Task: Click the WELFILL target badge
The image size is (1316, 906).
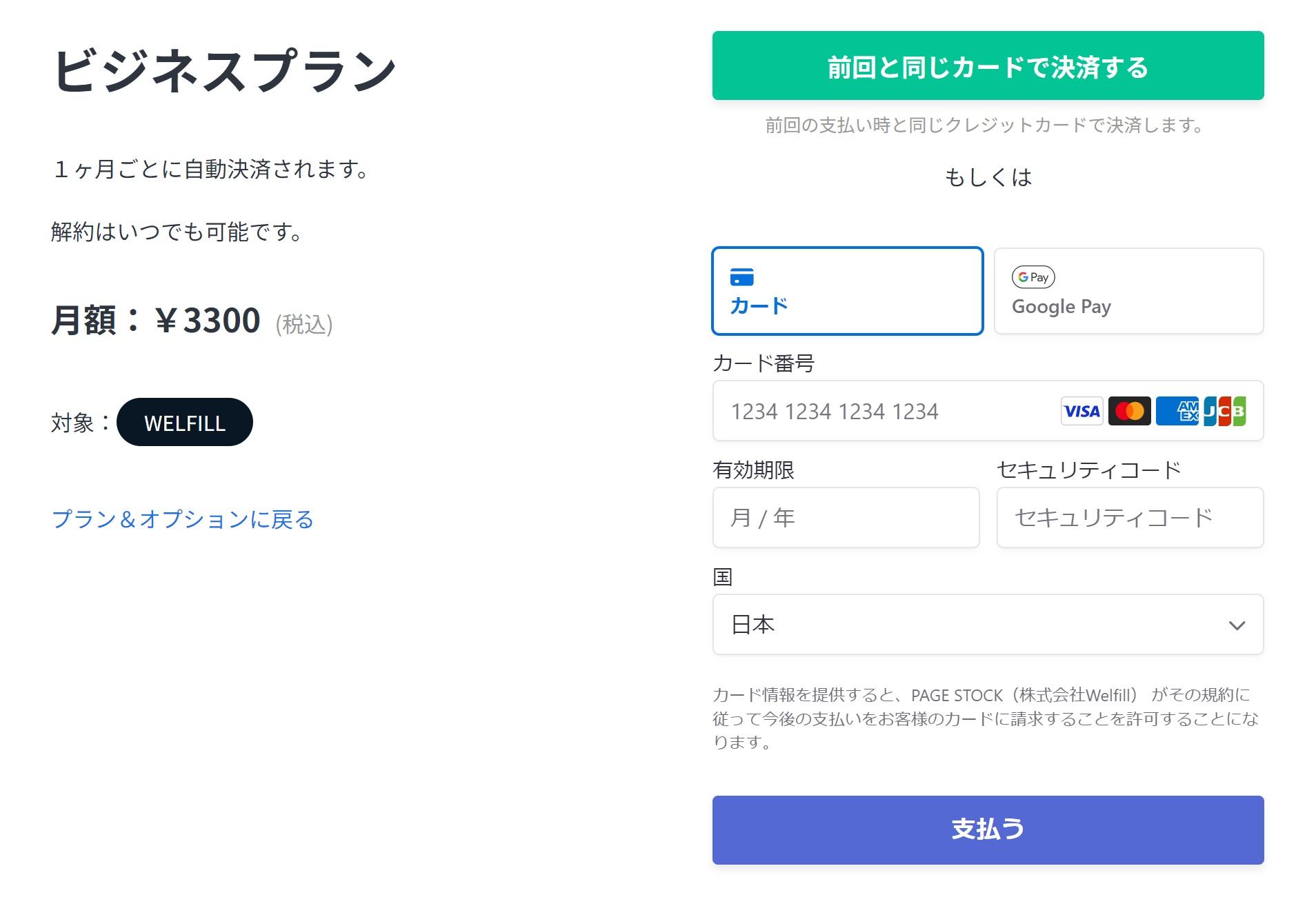Action: point(185,422)
